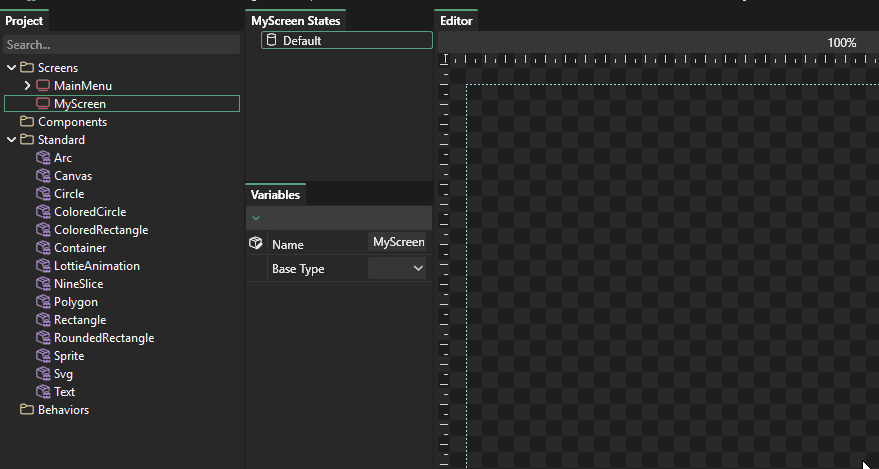Select the Behaviors folder
Image resolution: width=879 pixels, height=469 pixels.
(62, 410)
